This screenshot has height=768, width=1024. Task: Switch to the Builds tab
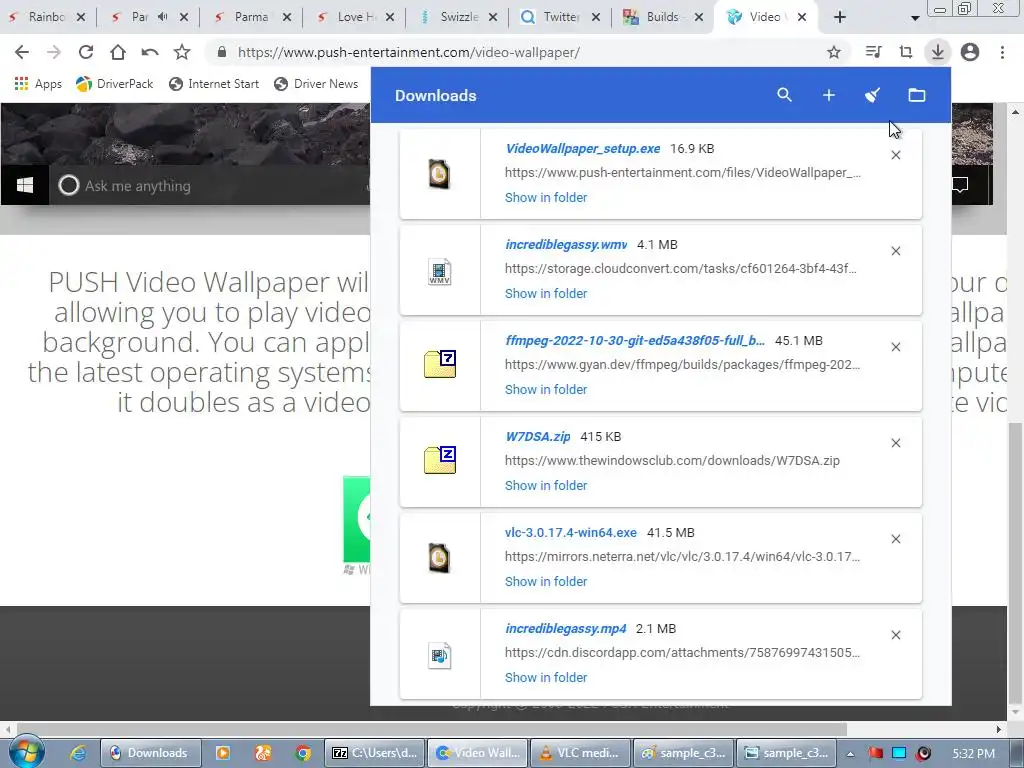coord(662,17)
